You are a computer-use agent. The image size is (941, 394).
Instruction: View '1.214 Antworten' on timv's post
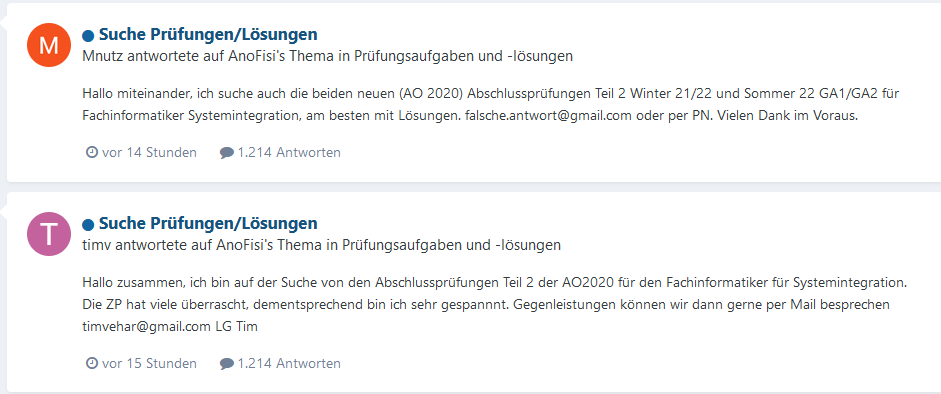[289, 363]
